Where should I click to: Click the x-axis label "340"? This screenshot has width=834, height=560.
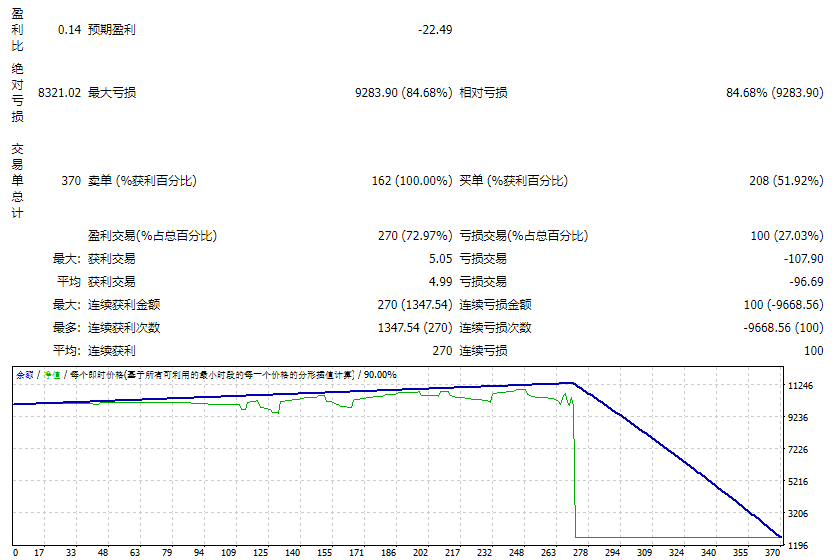tap(708, 553)
